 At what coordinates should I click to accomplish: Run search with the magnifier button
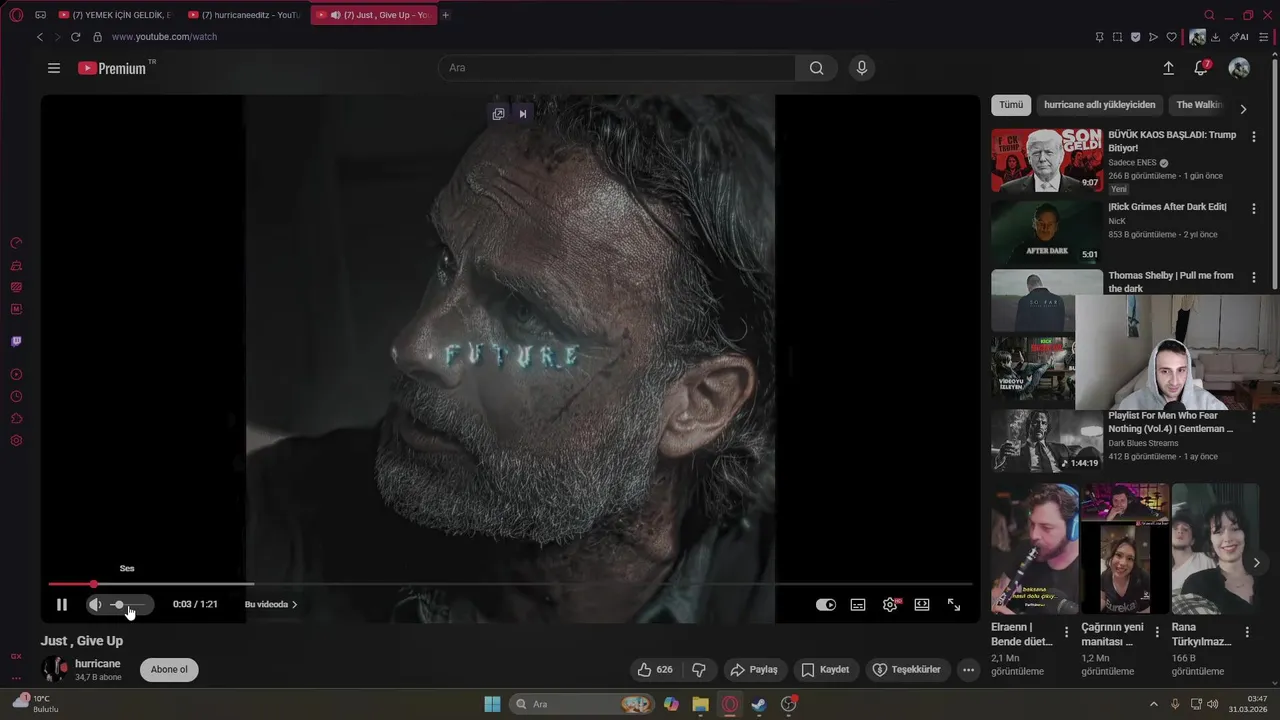817,68
